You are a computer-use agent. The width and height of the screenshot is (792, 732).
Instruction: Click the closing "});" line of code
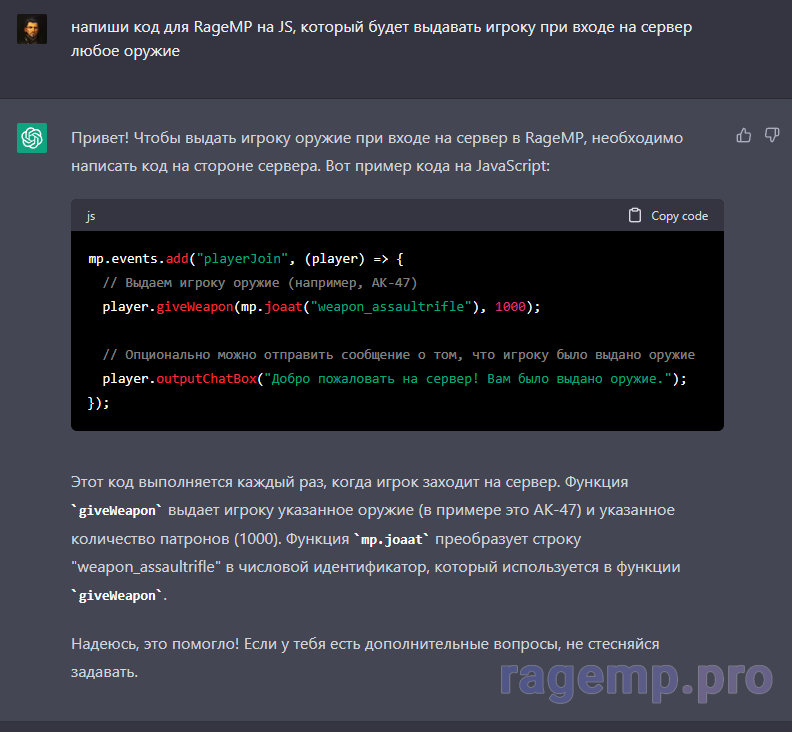click(x=99, y=403)
